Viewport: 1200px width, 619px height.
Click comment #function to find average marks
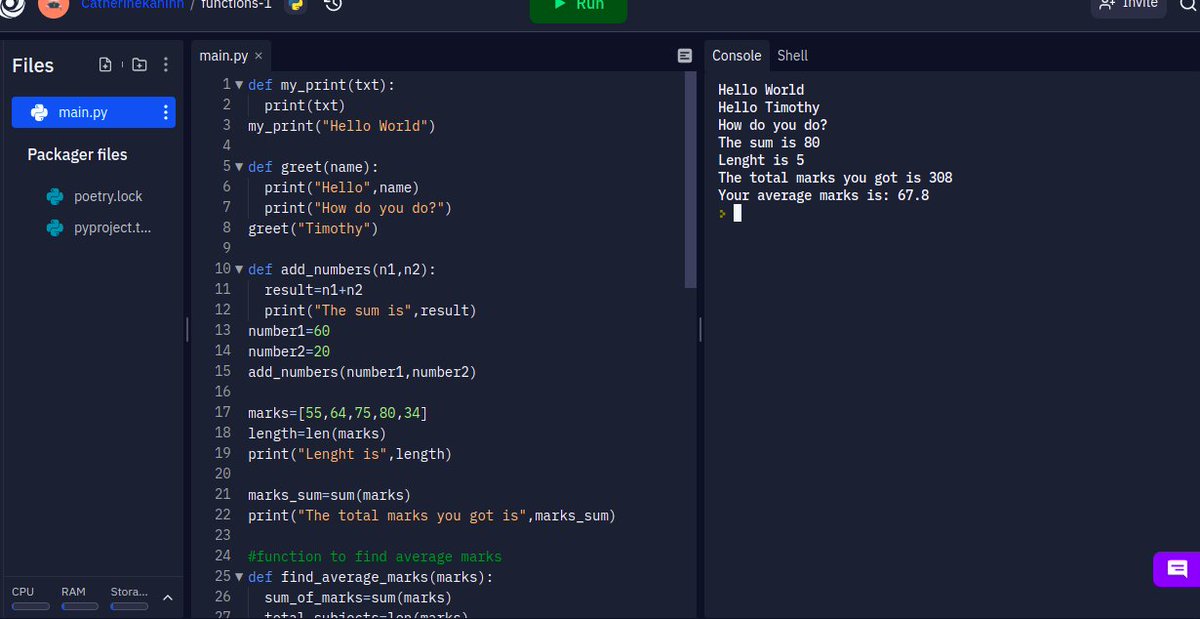coord(375,556)
